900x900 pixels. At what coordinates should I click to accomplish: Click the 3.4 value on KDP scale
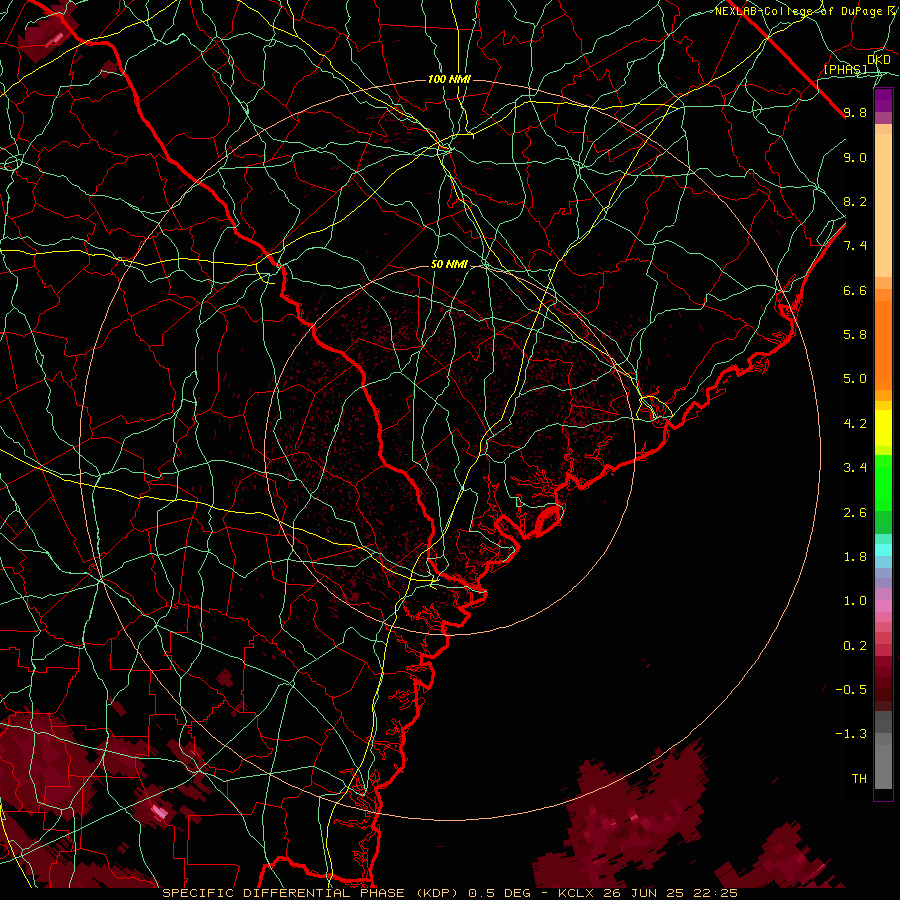(855, 468)
